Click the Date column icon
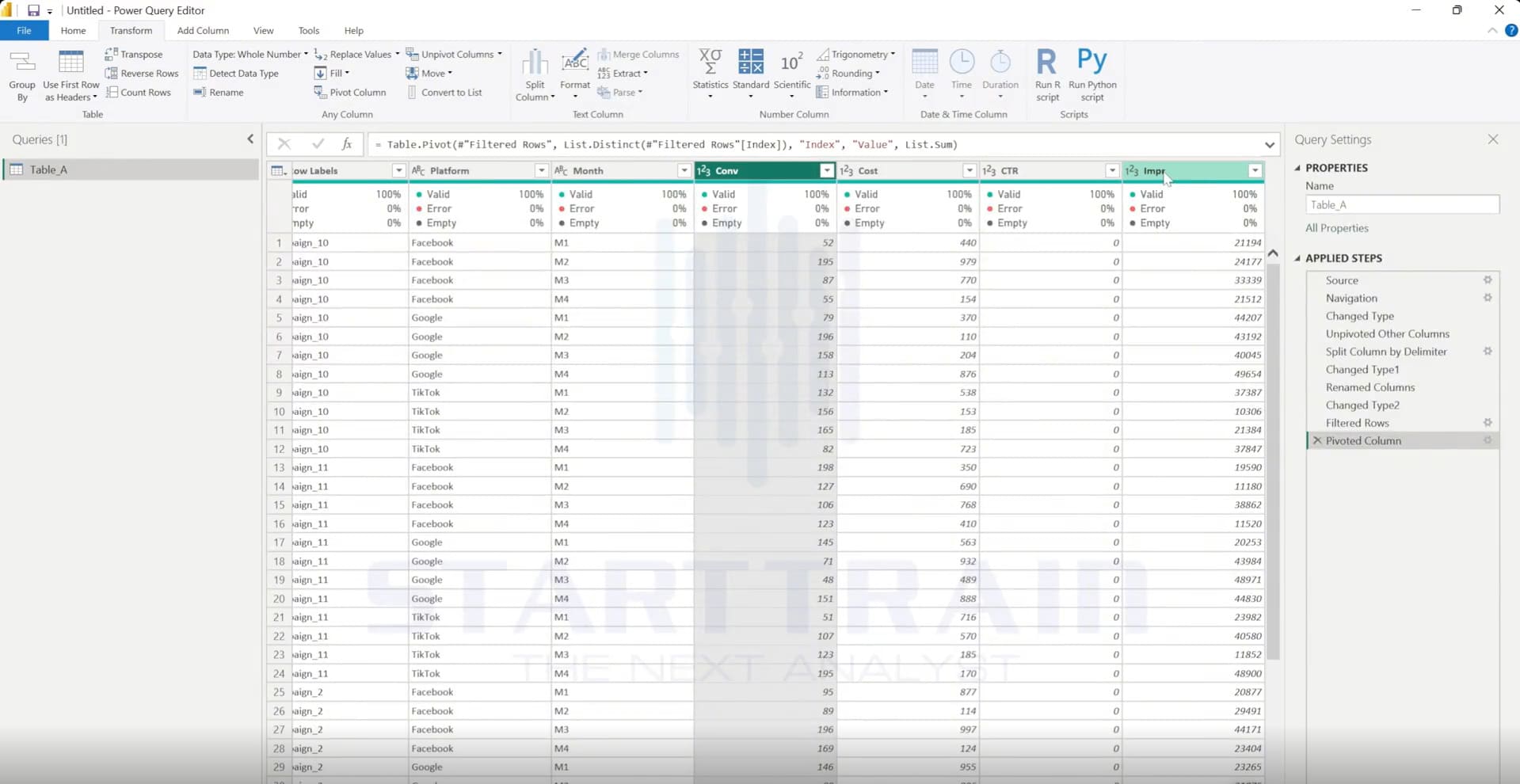The image size is (1520, 784). pos(924,62)
